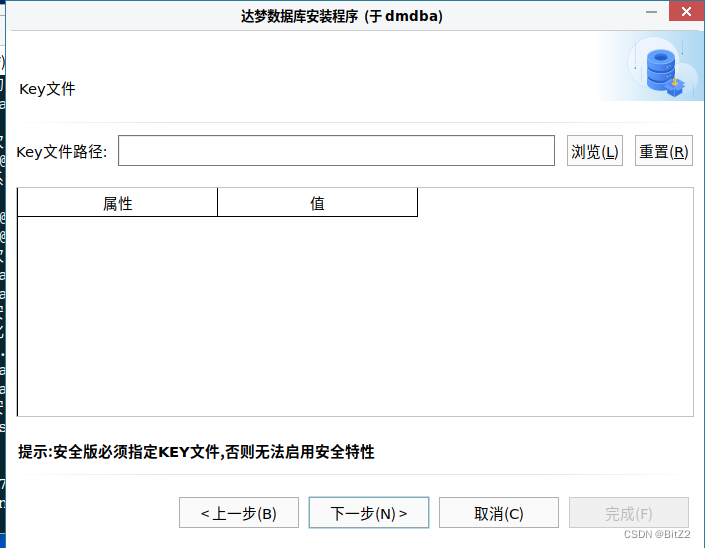Click the Key文件 page heading
This screenshot has width=705, height=548.
click(47, 89)
